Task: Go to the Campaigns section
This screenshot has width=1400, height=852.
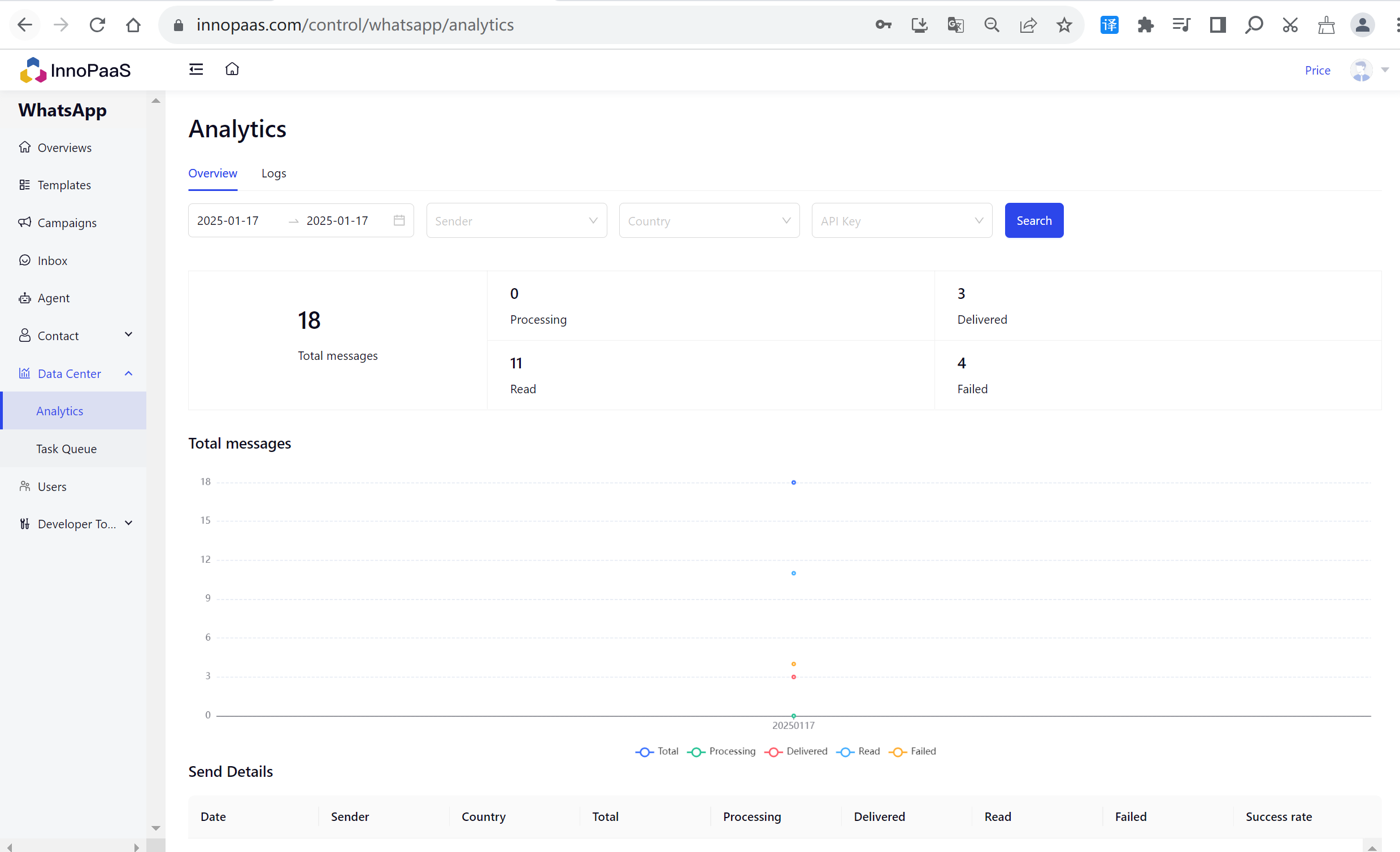Action: [x=67, y=223]
